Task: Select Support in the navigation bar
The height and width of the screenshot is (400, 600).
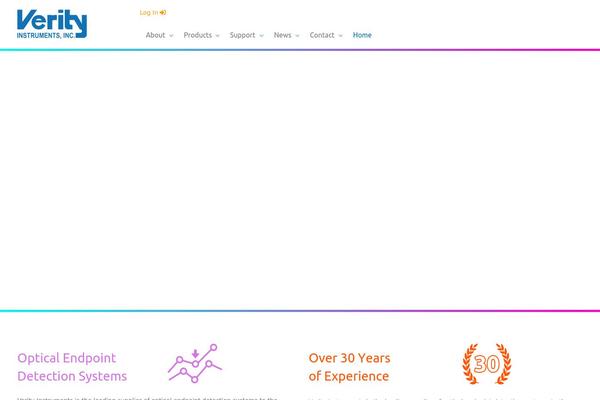Action: [242, 35]
